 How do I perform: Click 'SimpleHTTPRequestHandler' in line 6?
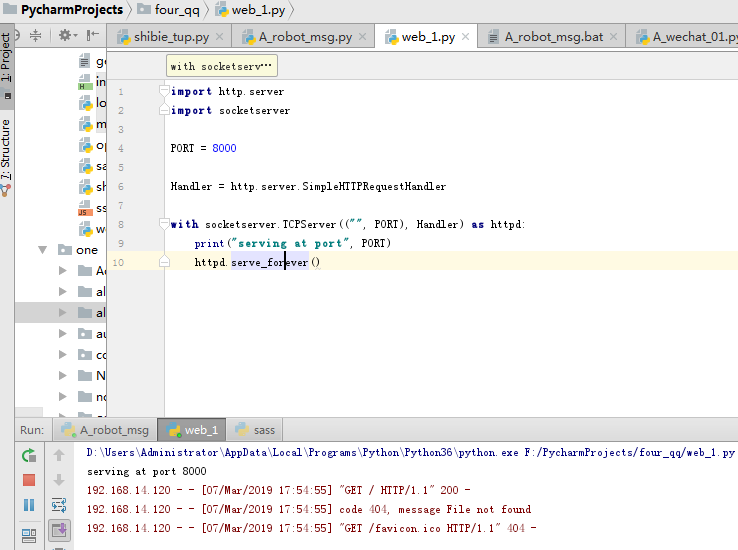coord(374,187)
